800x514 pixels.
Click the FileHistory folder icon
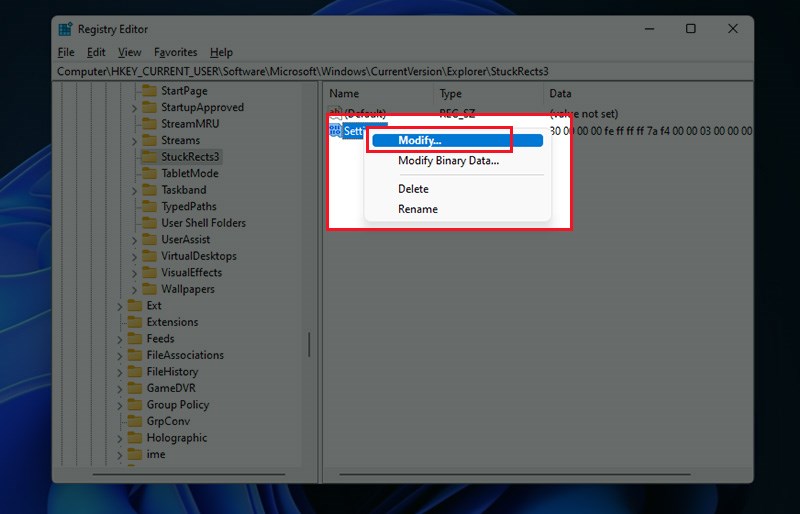(135, 372)
